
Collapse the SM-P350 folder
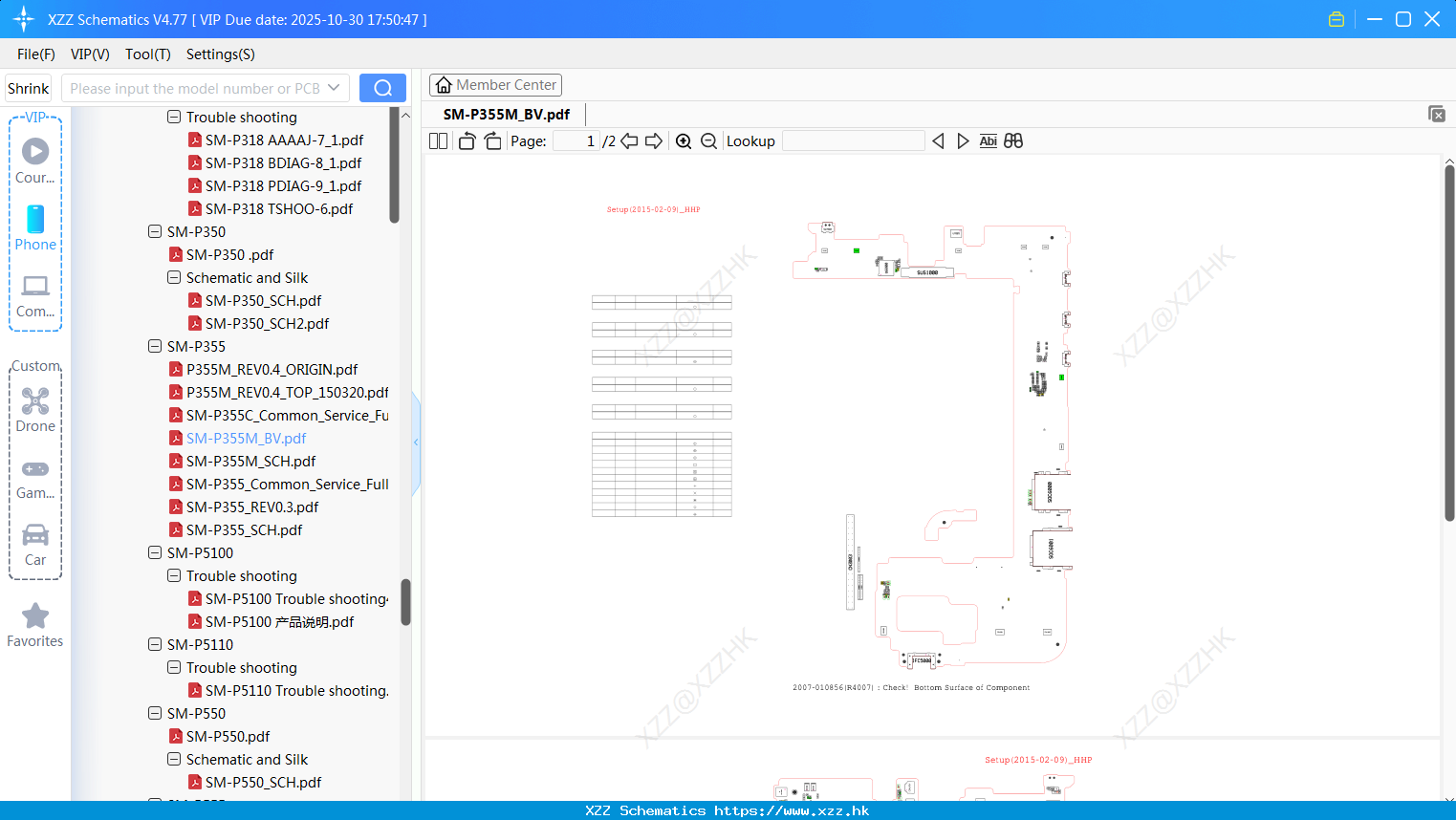click(x=155, y=231)
